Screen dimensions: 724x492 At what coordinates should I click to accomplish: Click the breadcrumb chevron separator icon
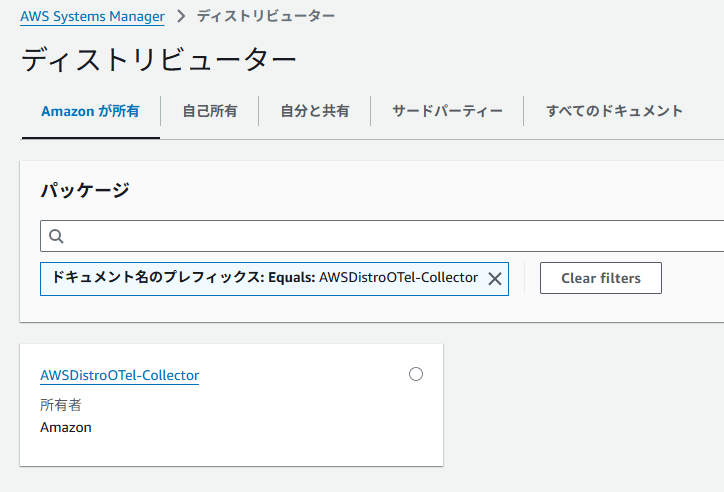(181, 16)
